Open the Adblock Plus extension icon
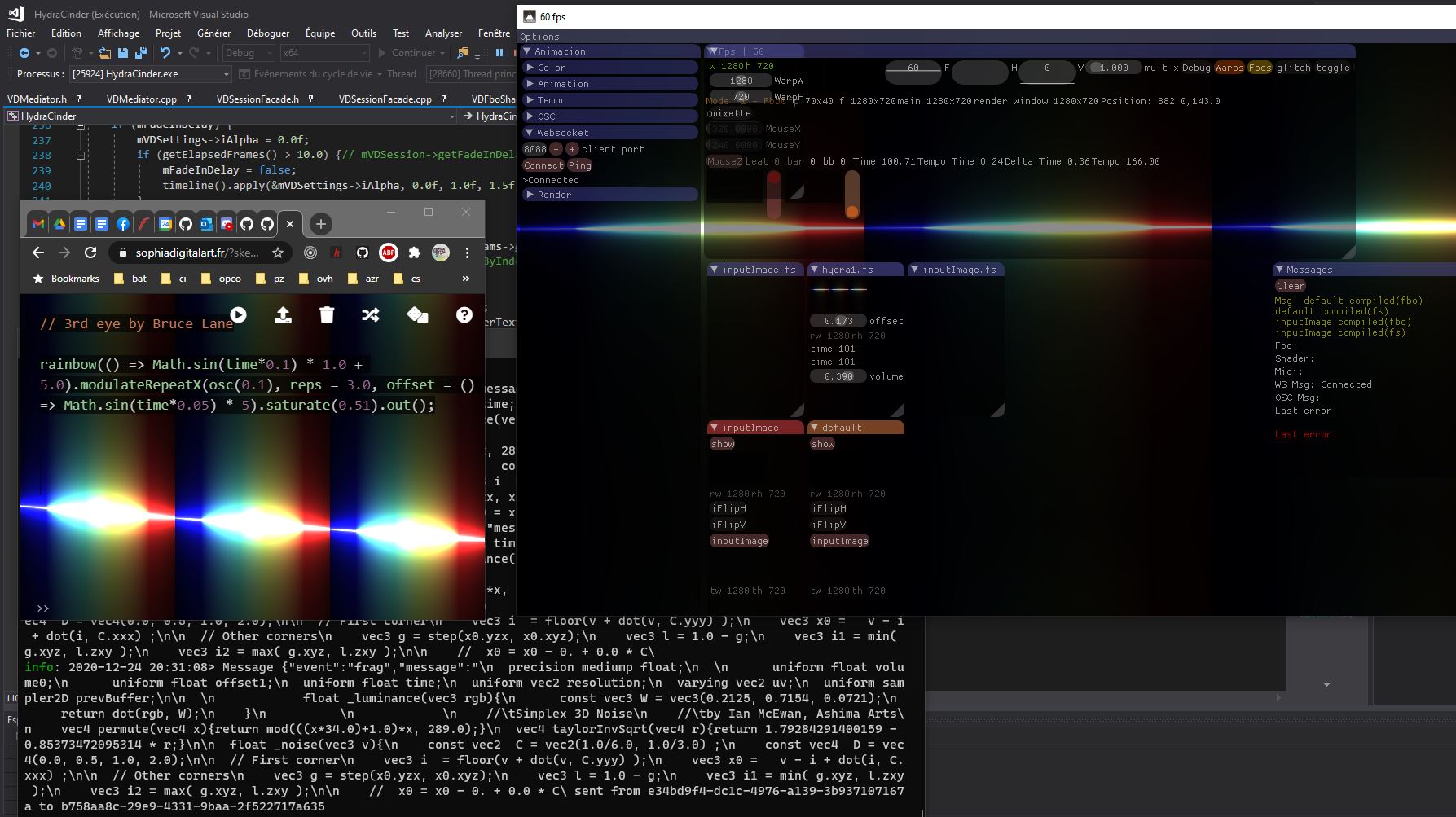Viewport: 1456px width, 817px height. 389,253
